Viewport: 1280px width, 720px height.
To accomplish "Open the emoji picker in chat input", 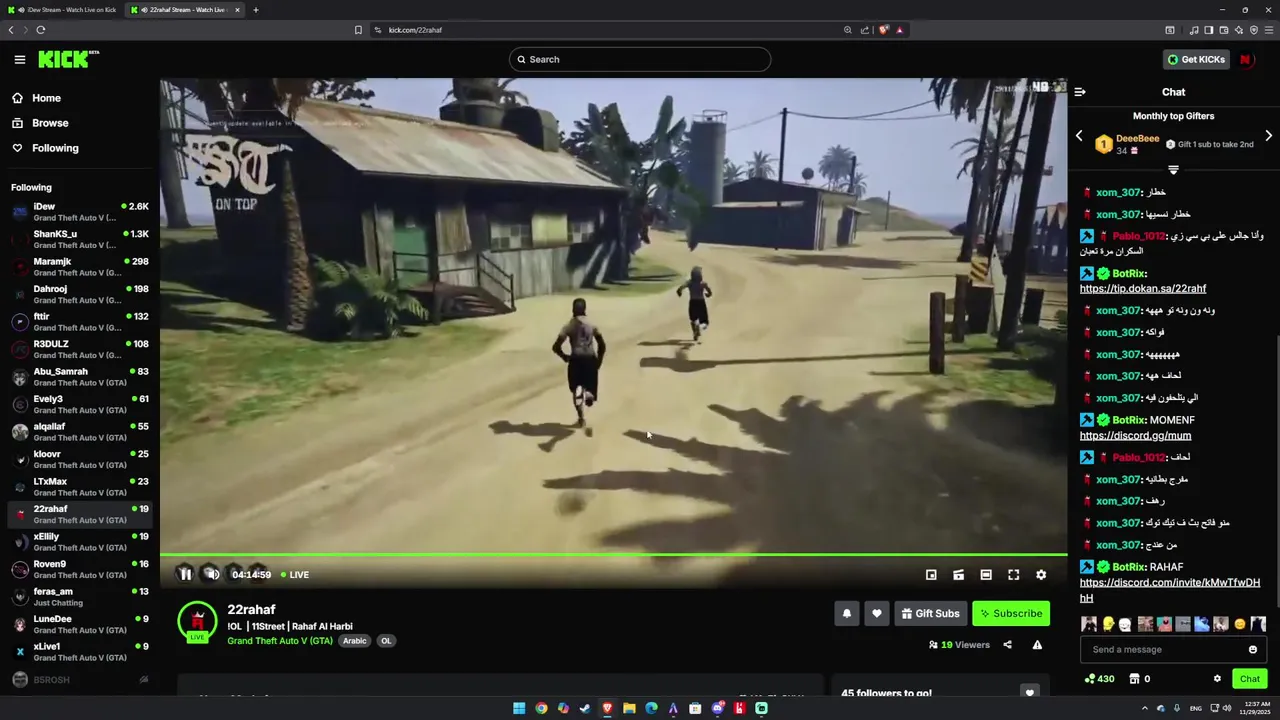I will click(x=1252, y=650).
